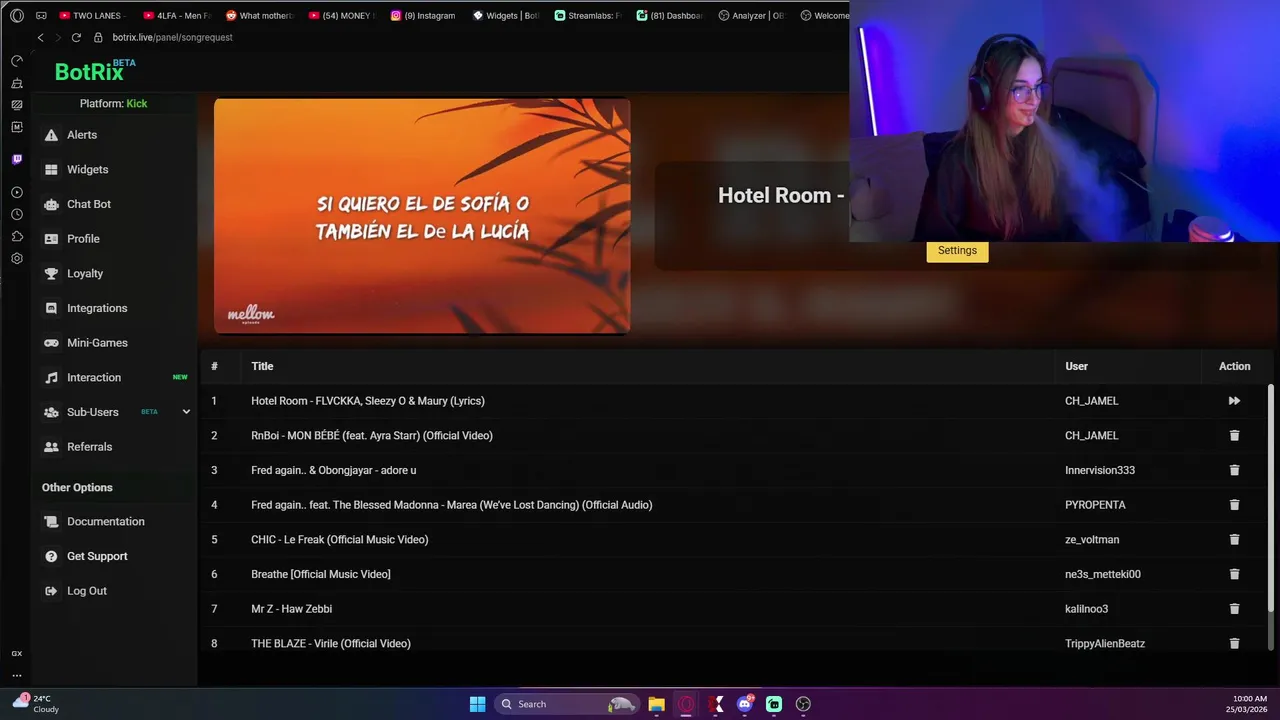The width and height of the screenshot is (1280, 720).
Task: Open the Windows Start button
Action: coord(477,704)
